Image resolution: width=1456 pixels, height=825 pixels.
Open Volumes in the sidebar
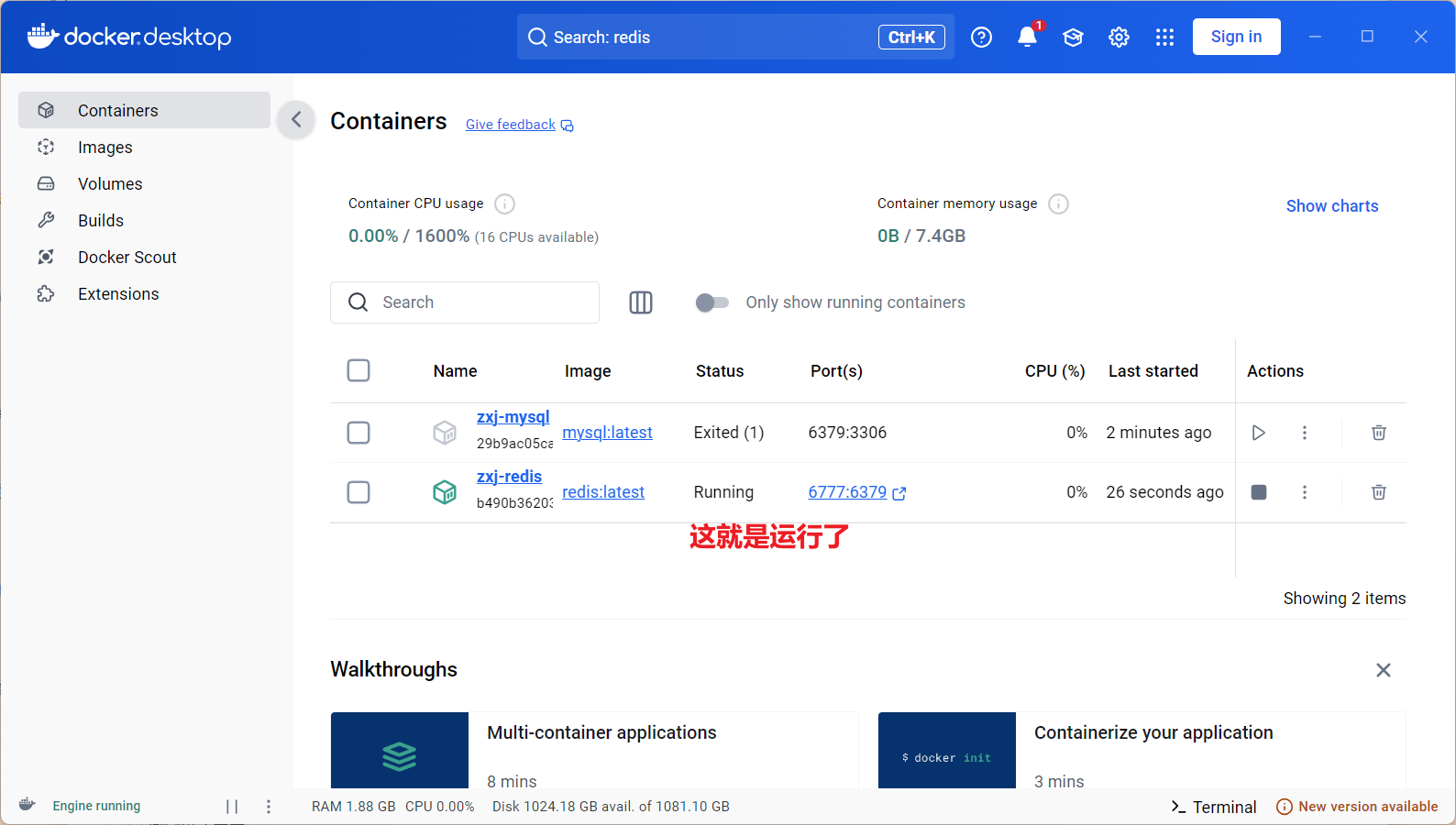pyautogui.click(x=145, y=183)
